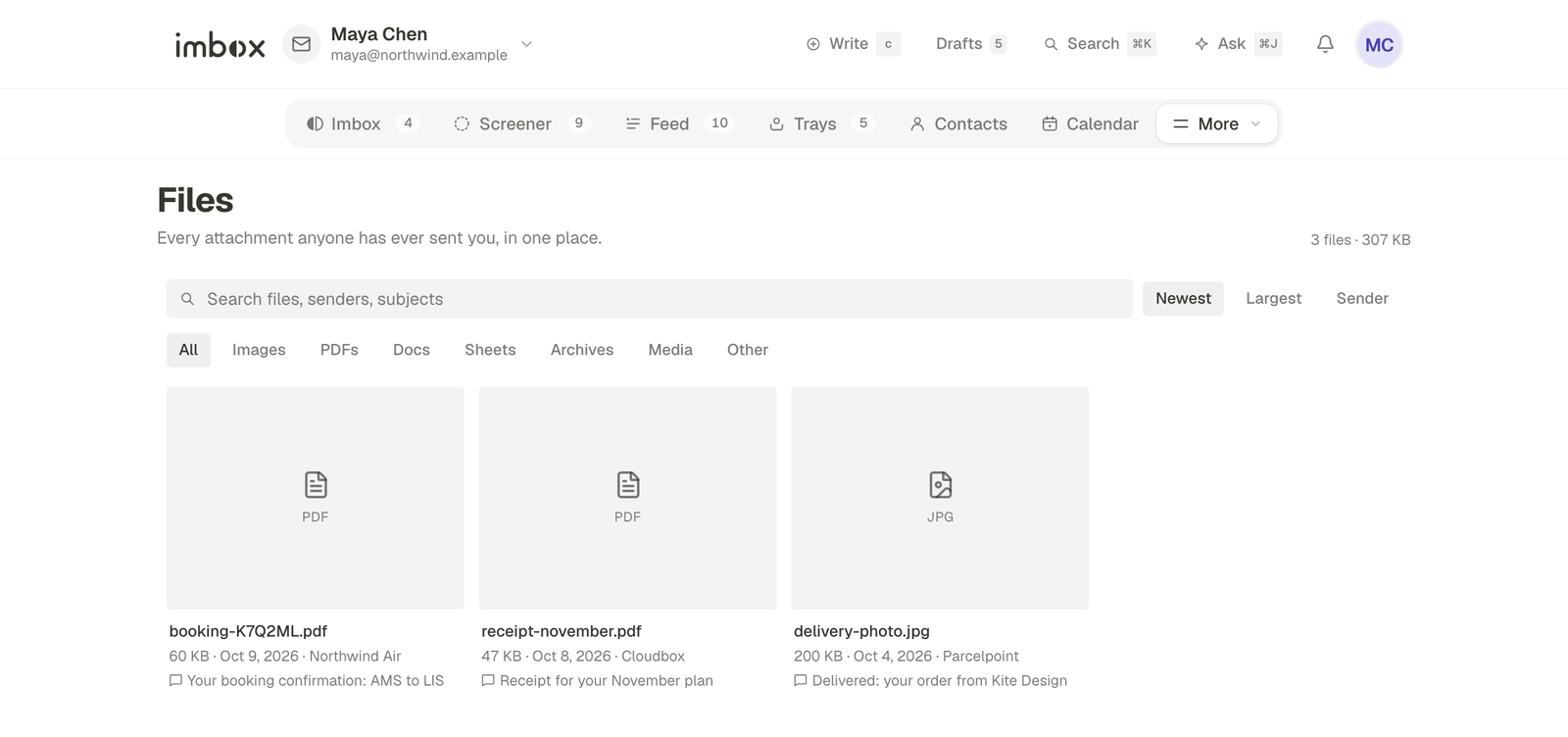Open the receipt-november.pdf thumbnail
The height and width of the screenshot is (737, 1568).
point(627,498)
